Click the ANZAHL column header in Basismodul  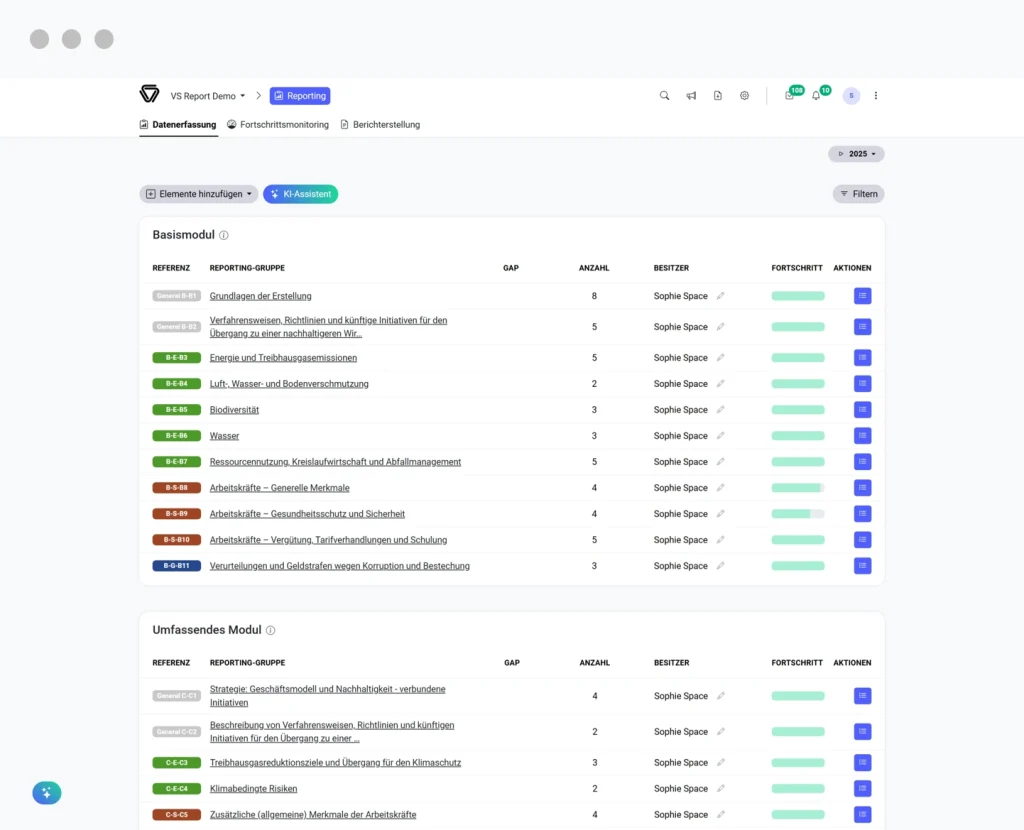594,268
